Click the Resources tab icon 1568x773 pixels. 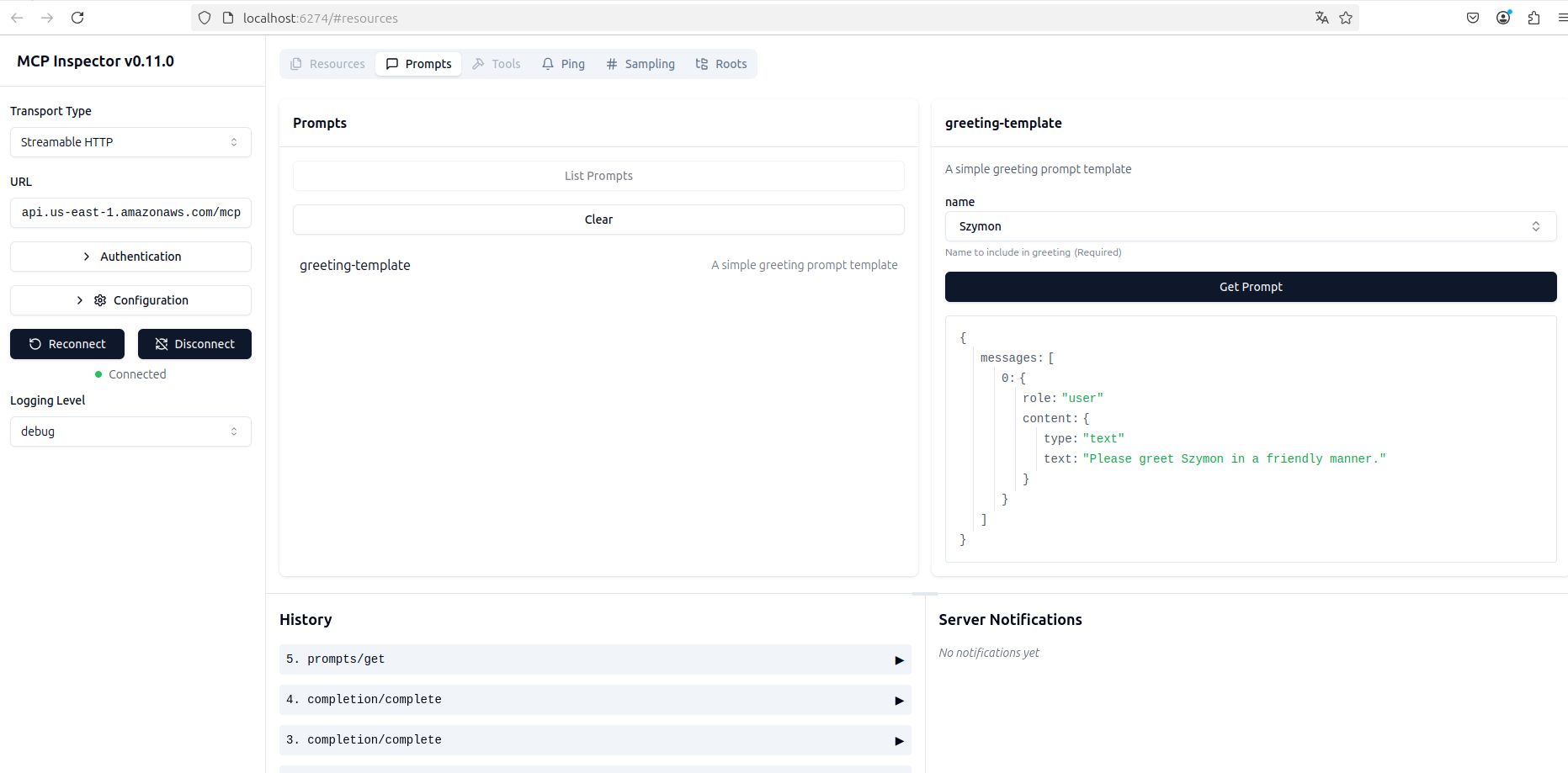point(296,64)
